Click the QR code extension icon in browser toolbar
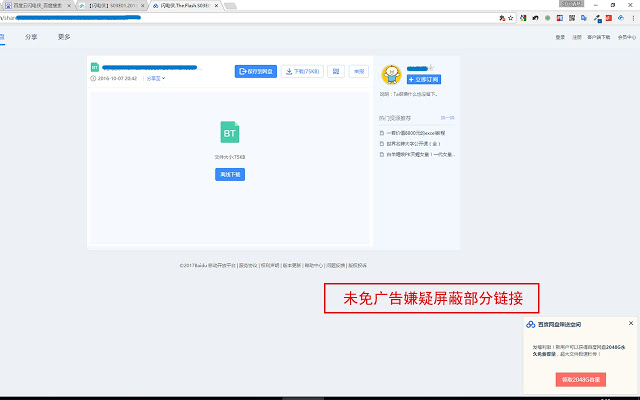This screenshot has height=400, width=640. (x=572, y=18)
